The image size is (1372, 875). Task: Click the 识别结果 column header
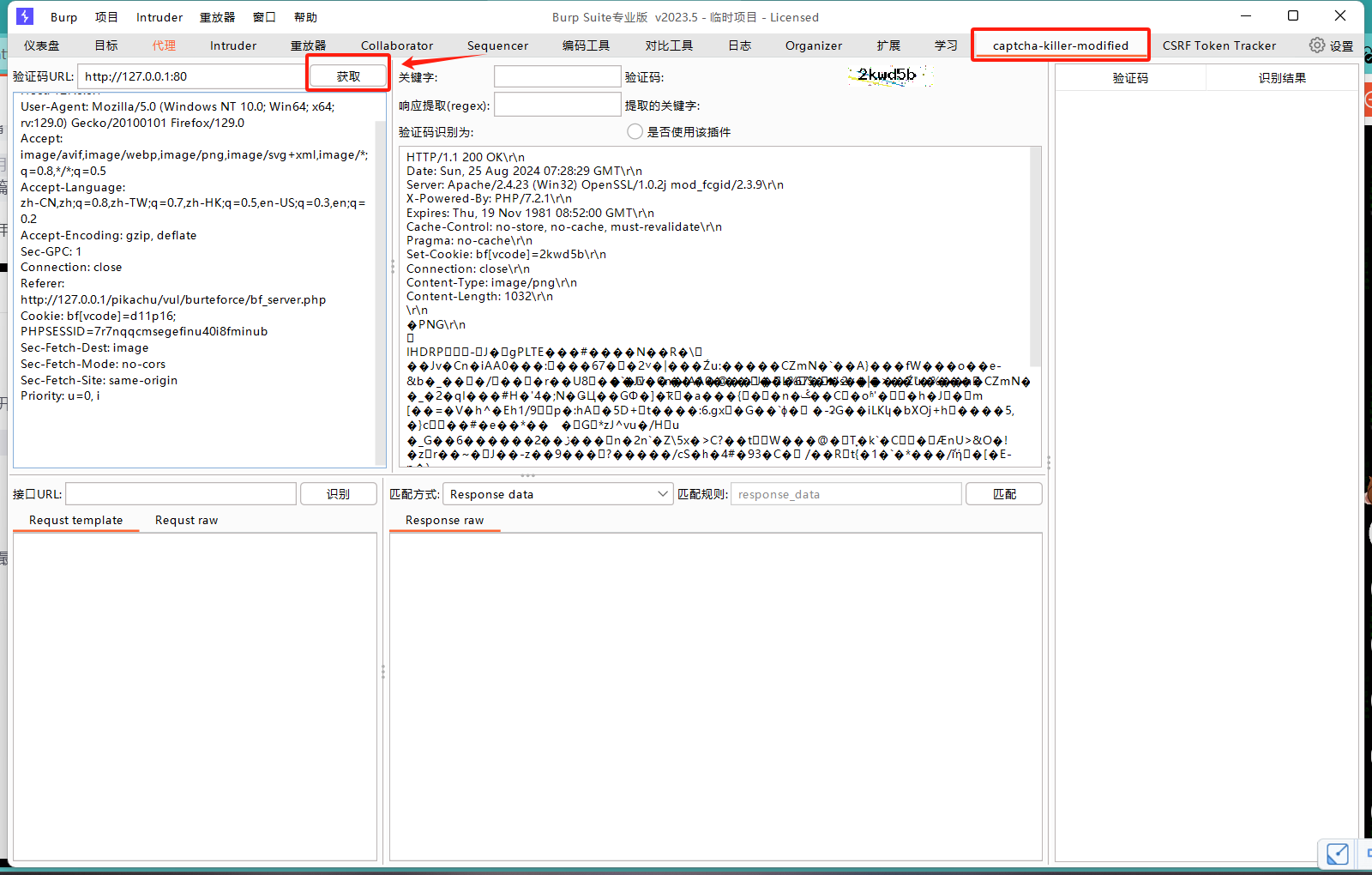coord(1282,78)
